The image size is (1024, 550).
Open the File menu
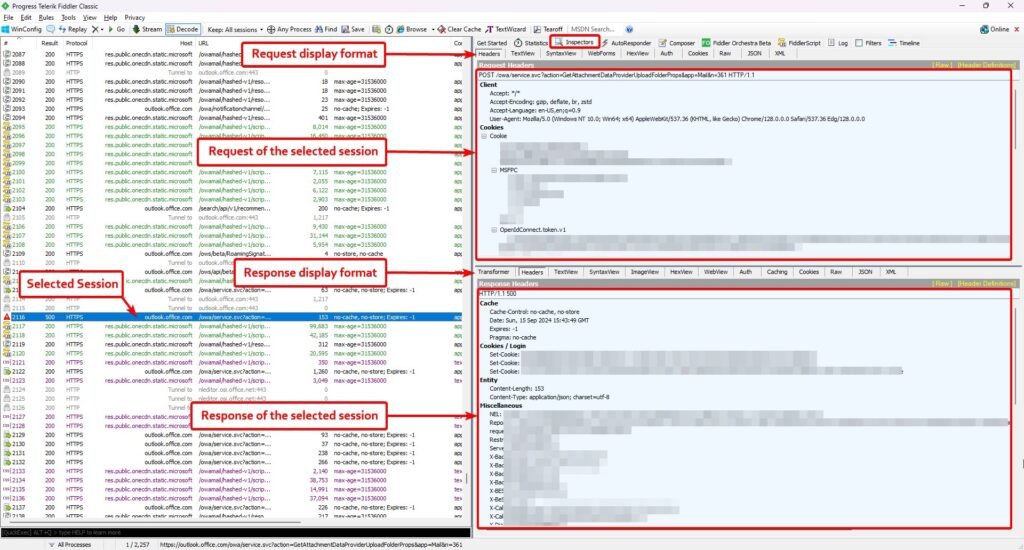click(8, 18)
